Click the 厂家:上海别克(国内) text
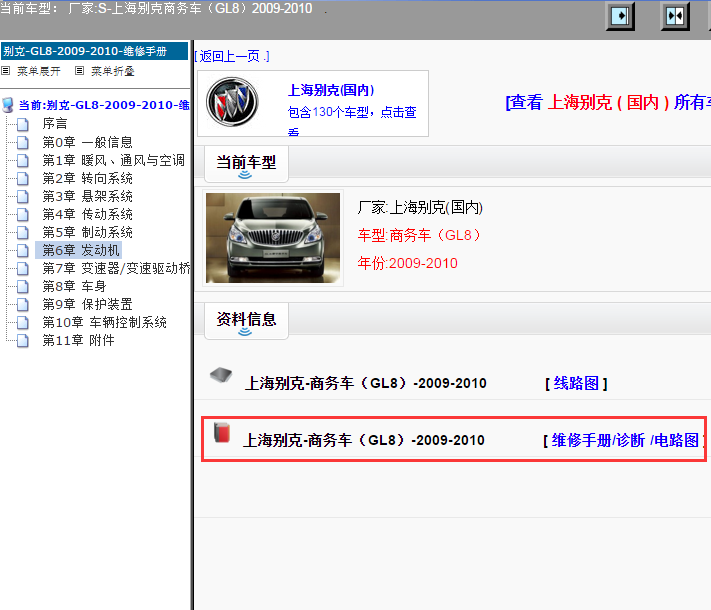 420,208
